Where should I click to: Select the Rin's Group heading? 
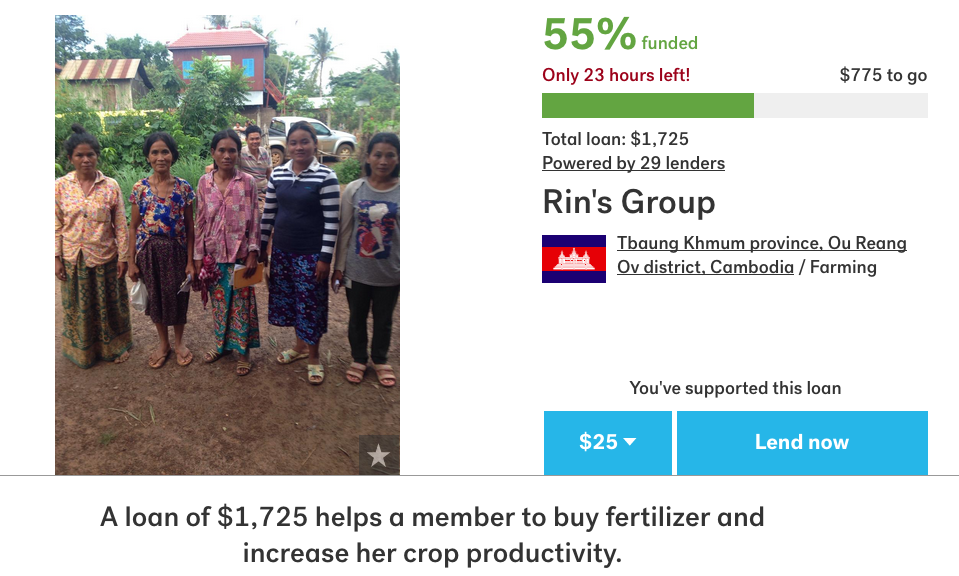[x=629, y=203]
